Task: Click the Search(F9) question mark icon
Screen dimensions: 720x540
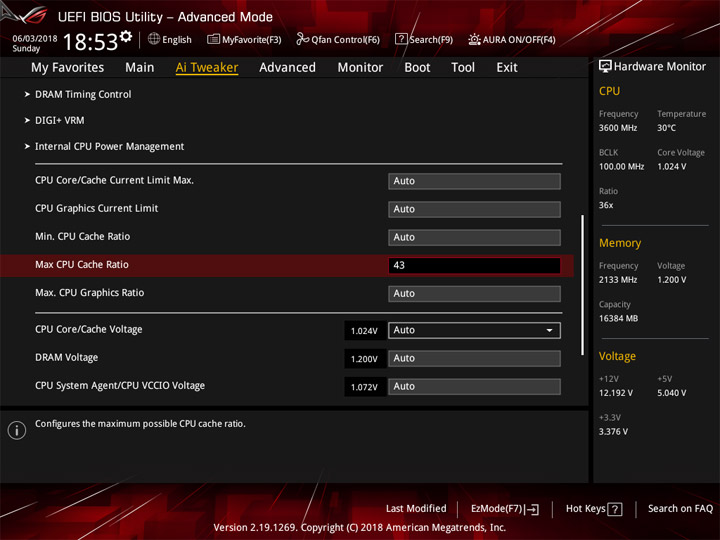Action: coord(401,39)
